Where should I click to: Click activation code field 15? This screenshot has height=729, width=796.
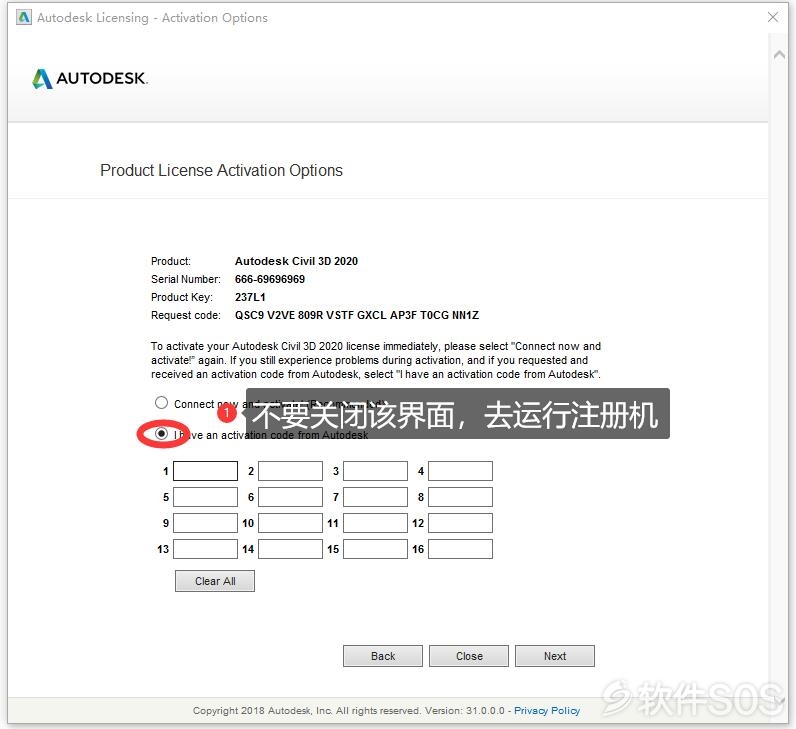tap(375, 549)
